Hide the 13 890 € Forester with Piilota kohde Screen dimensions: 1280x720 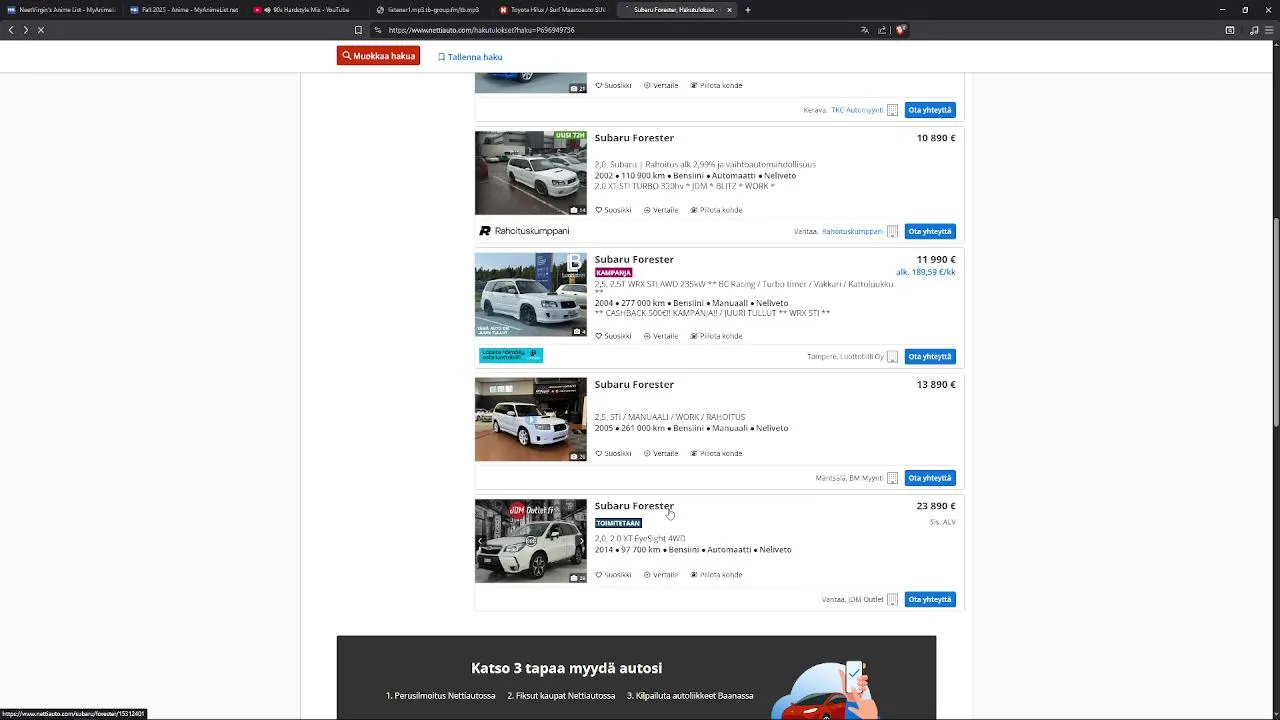[x=716, y=453]
